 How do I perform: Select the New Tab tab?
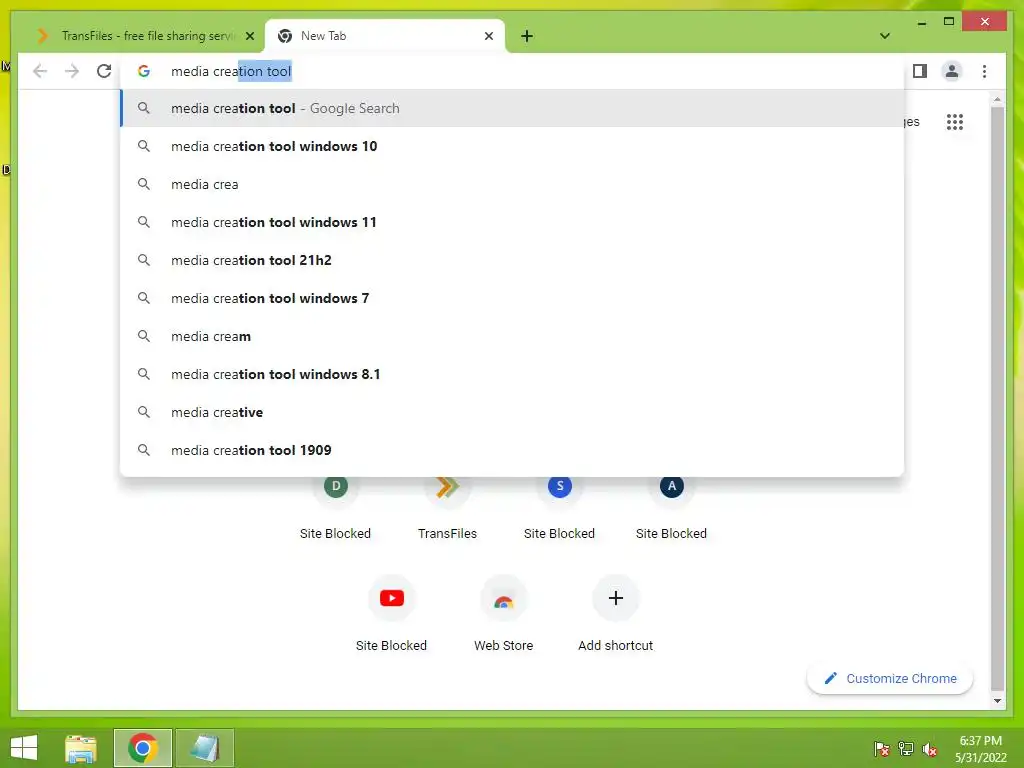point(384,36)
